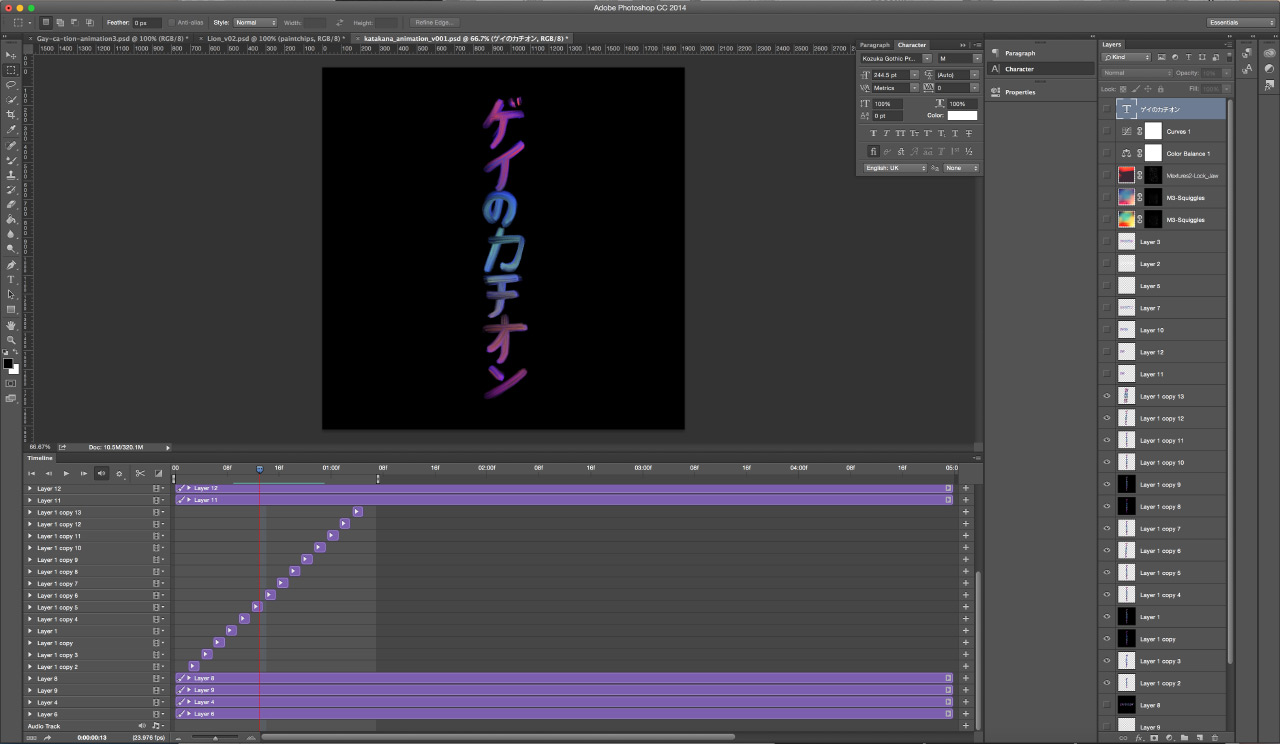This screenshot has width=1280, height=744.
Task: Open the Kozuka Gothic font family dropdown
Action: click(927, 59)
